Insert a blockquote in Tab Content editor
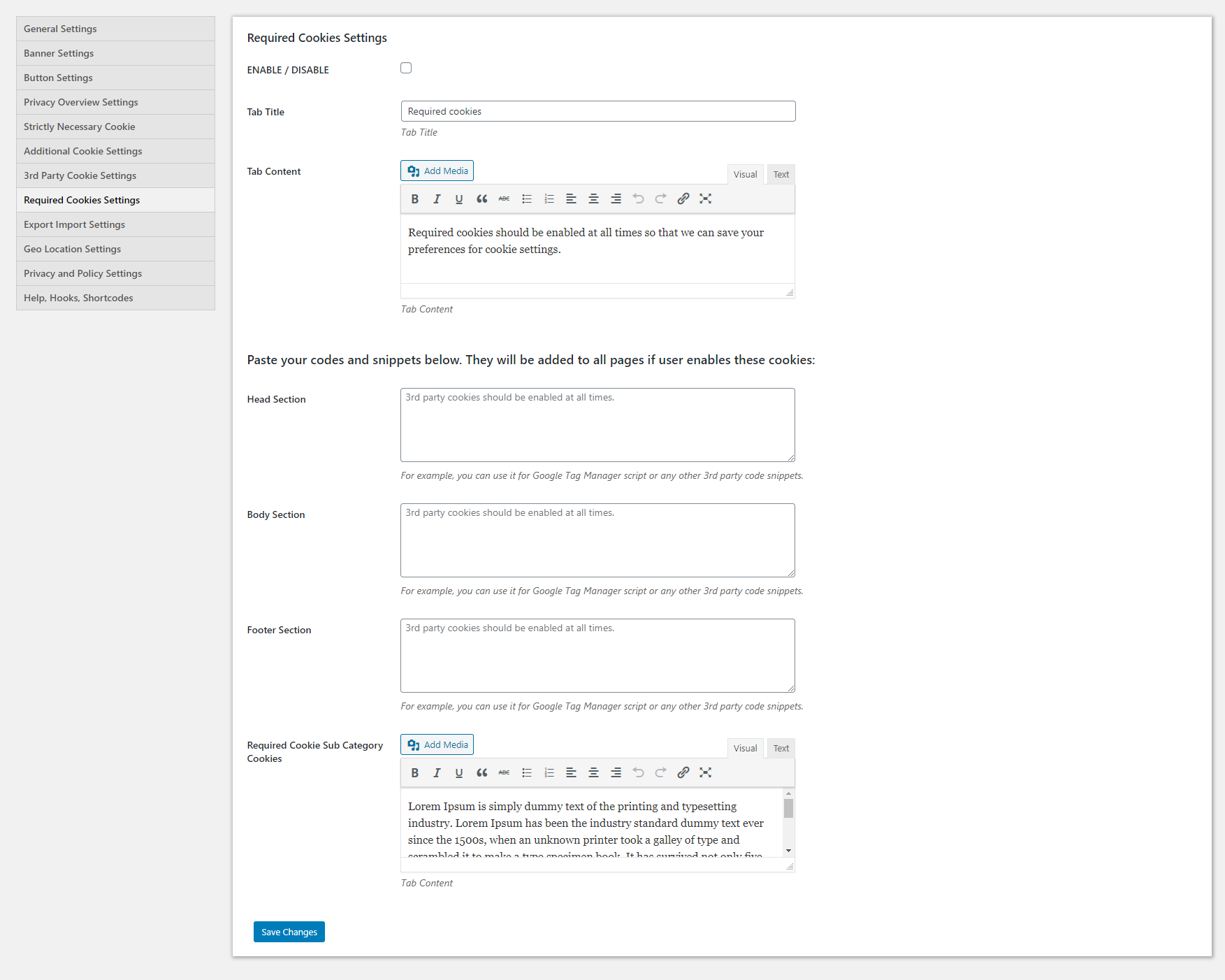Viewport: 1225px width, 980px height. pos(481,199)
